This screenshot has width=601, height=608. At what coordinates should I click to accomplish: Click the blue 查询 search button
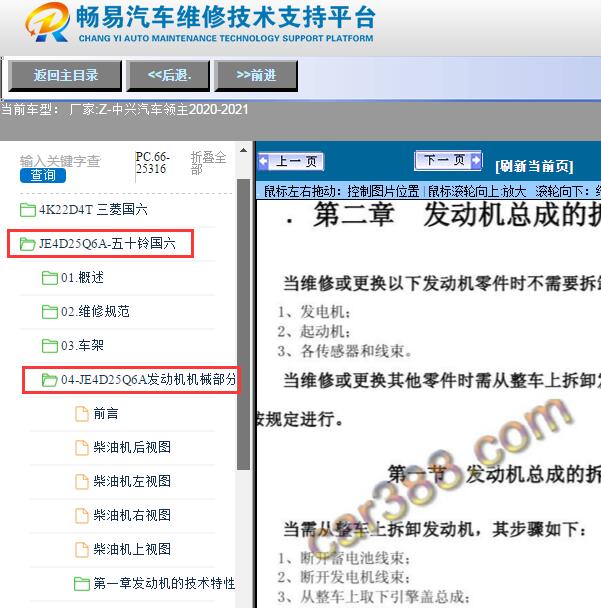(x=43, y=175)
